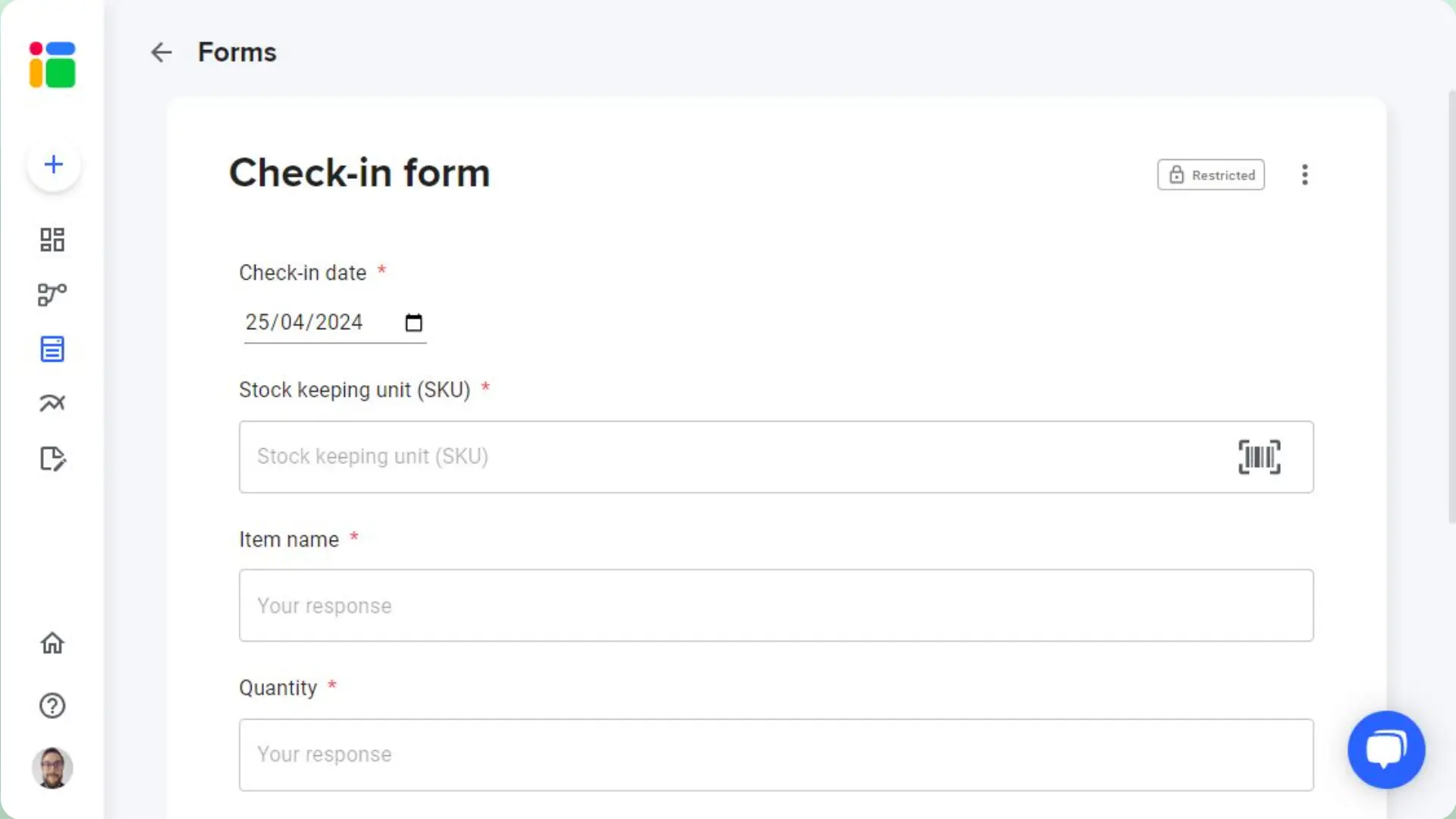The height and width of the screenshot is (819, 1456).
Task: Open the dashboard grid icon in sidebar
Action: (52, 240)
